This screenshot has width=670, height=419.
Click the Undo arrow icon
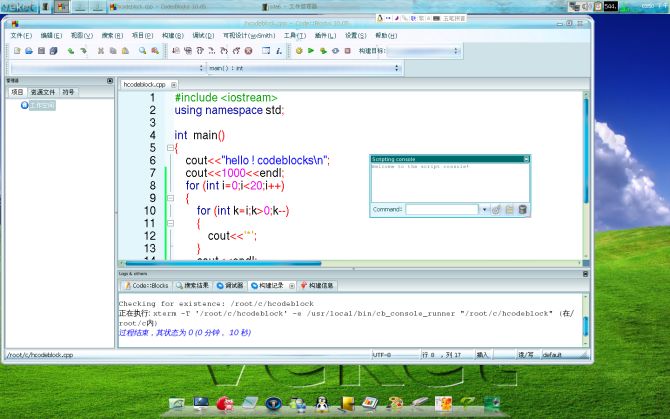pos(71,51)
